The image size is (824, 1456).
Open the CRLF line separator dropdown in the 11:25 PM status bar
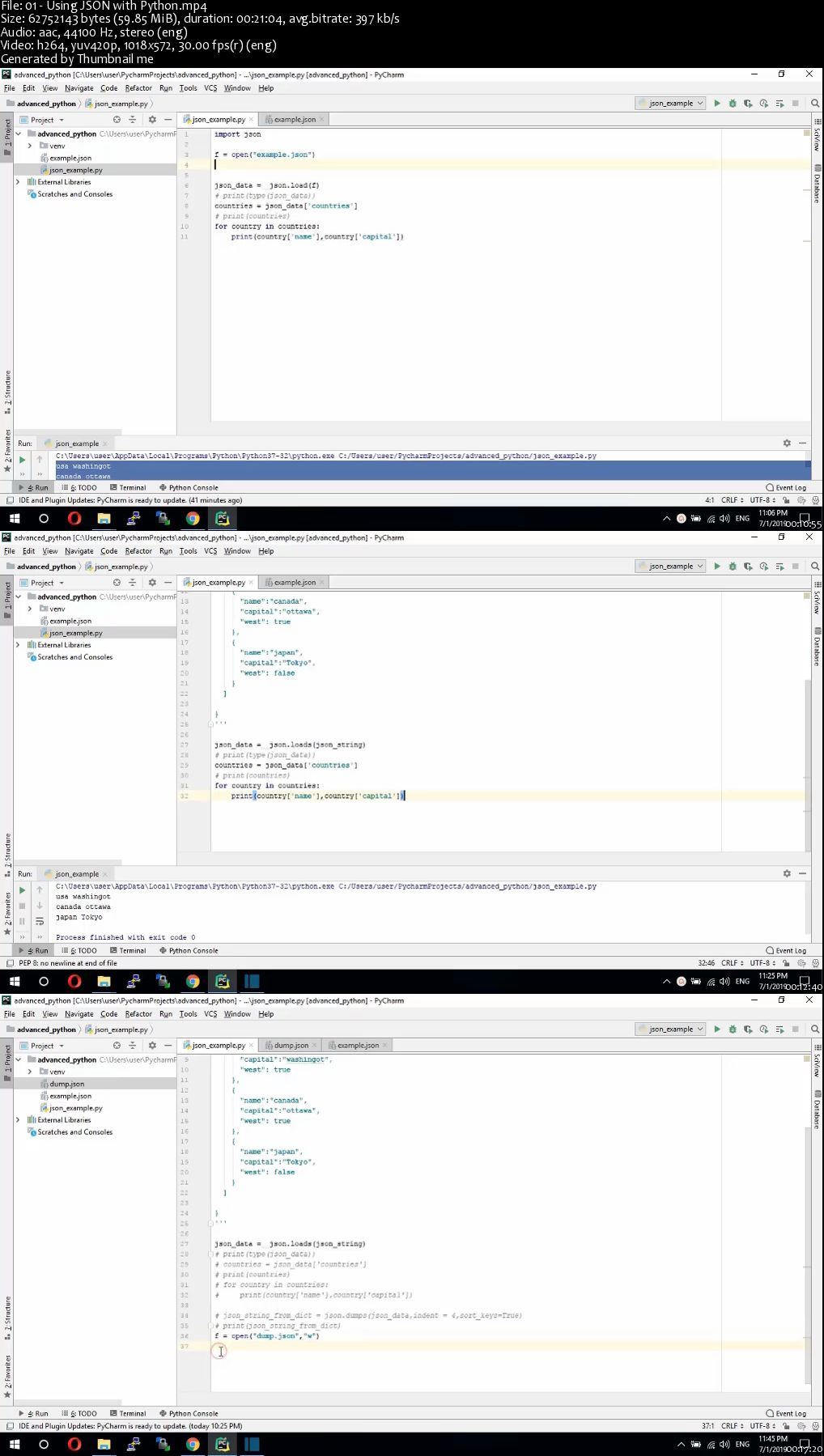[733, 963]
